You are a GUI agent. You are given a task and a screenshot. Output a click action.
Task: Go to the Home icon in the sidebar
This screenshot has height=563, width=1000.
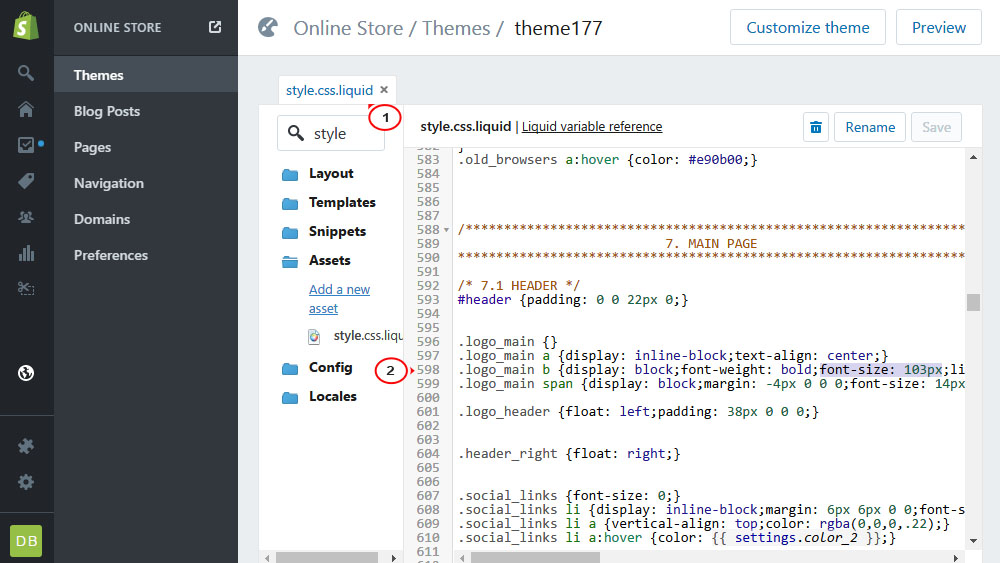tap(26, 110)
